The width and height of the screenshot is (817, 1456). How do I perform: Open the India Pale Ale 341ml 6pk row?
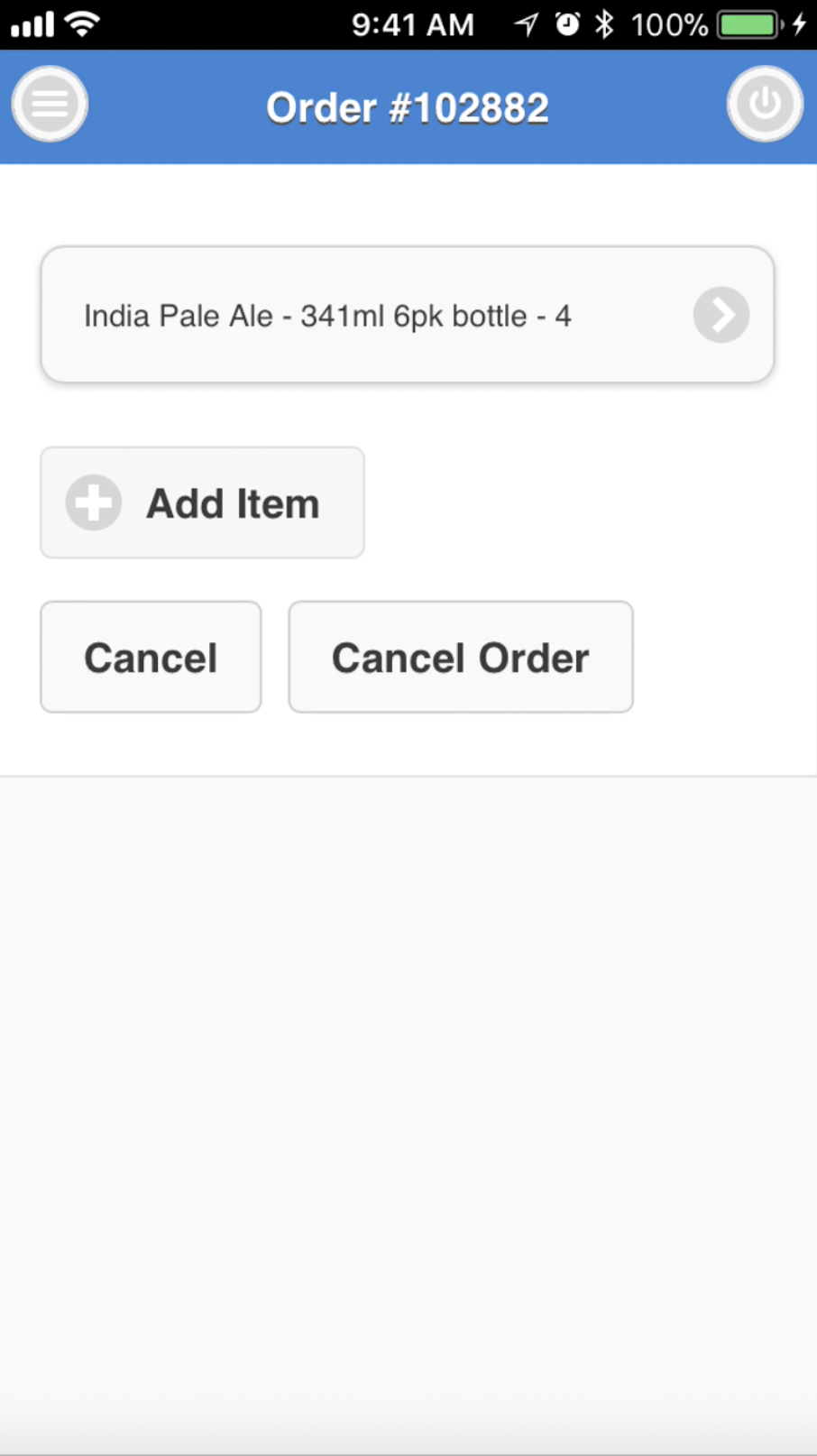[361, 315]
